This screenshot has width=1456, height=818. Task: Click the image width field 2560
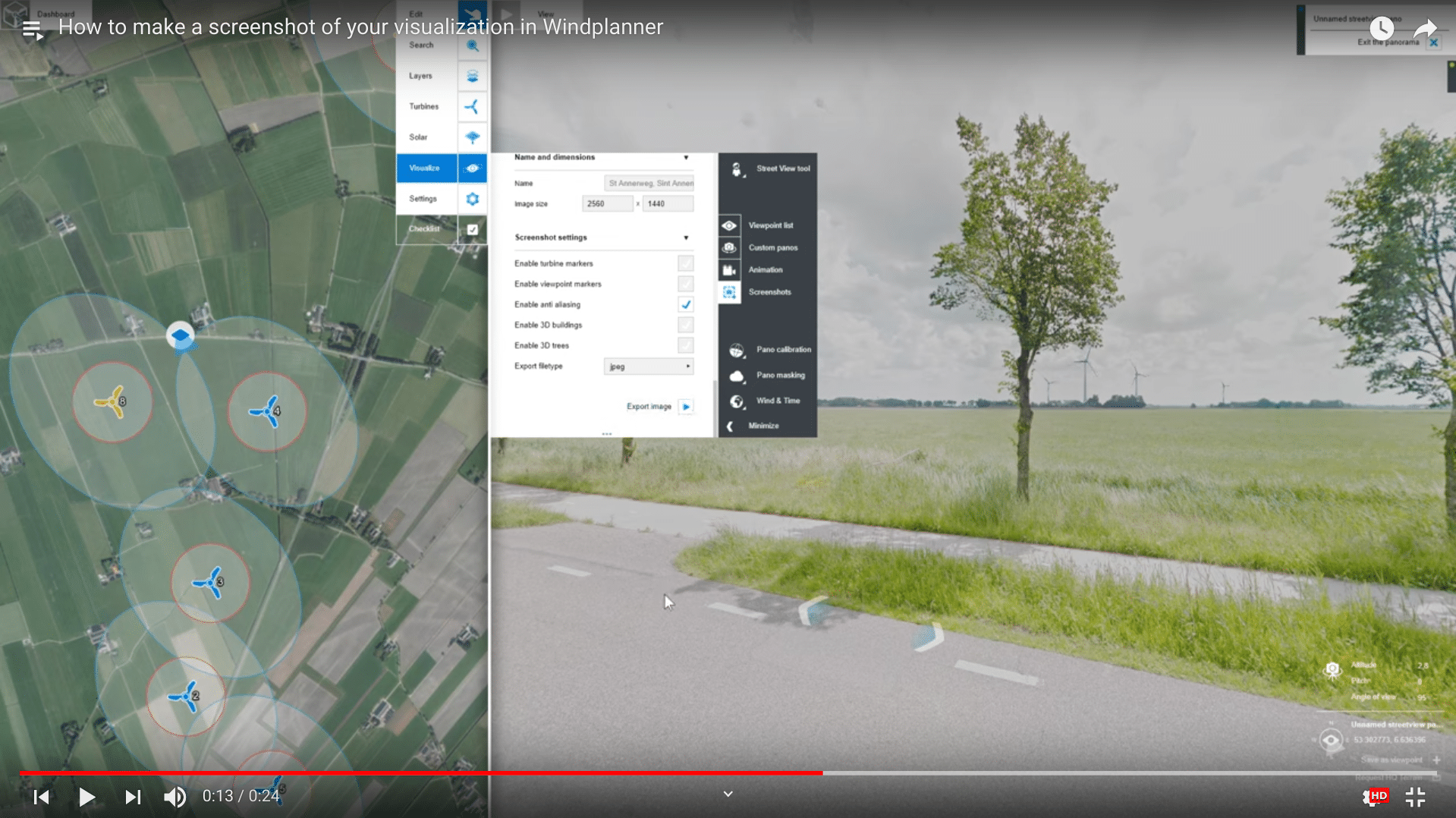[x=607, y=204]
